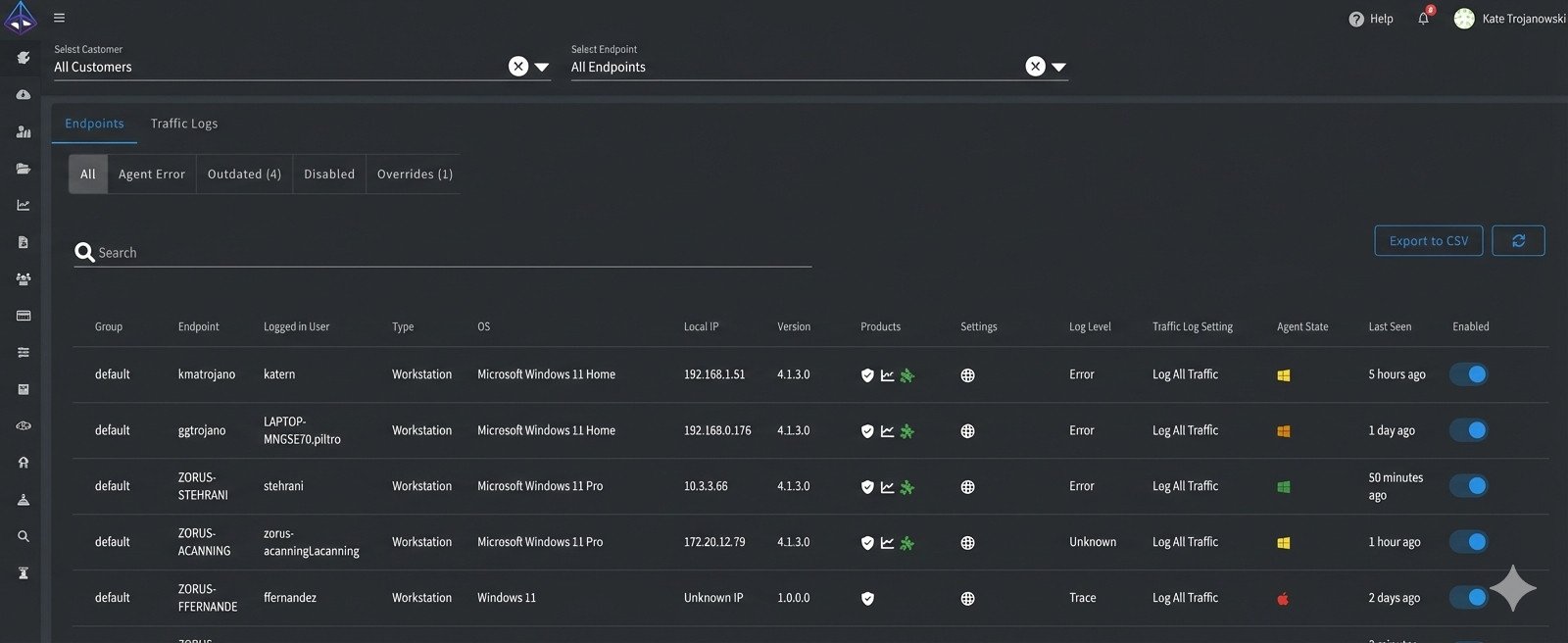Click the Help question mark icon
This screenshot has height=643, width=1568.
1356,19
